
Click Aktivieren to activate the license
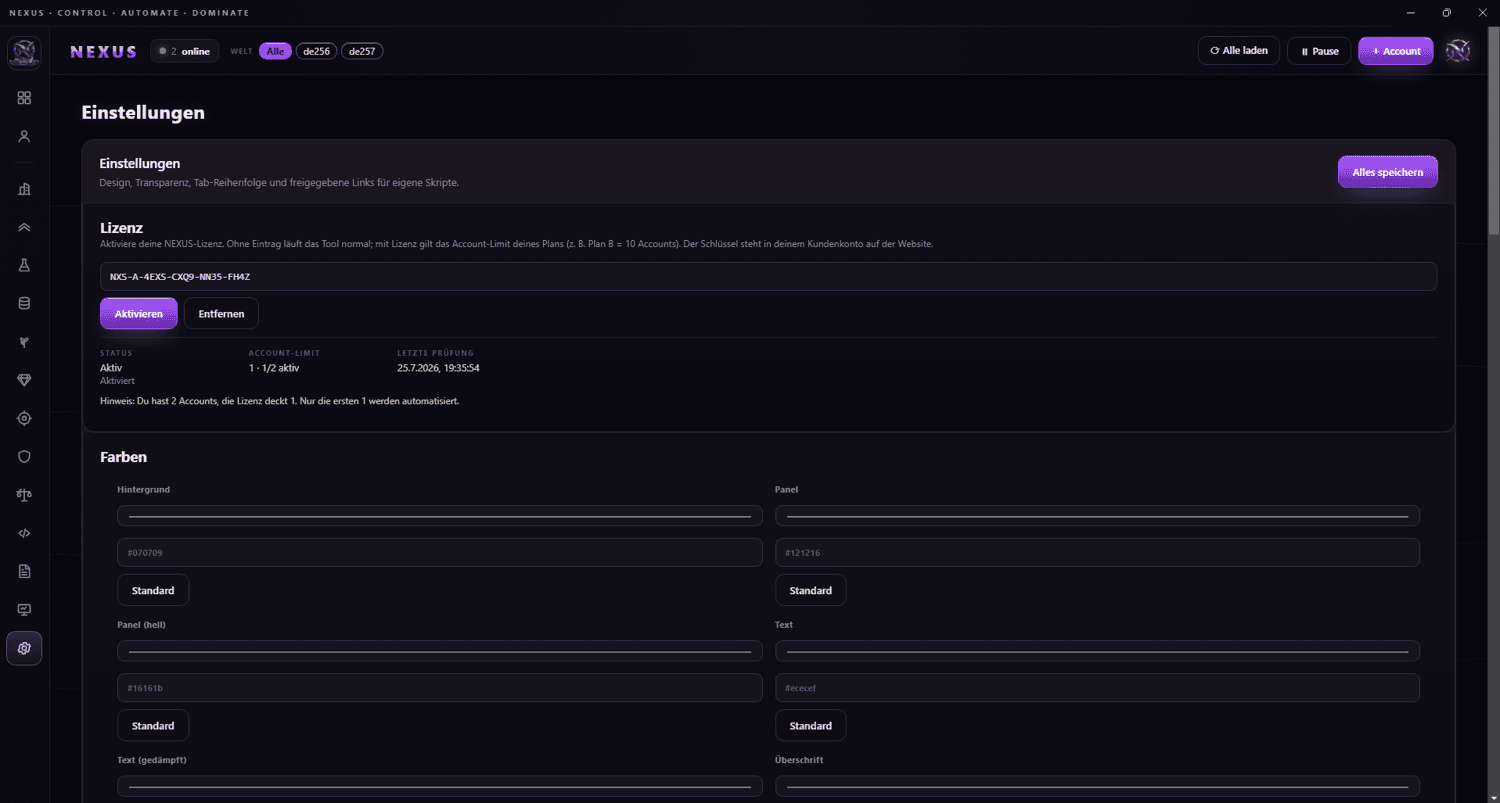139,314
